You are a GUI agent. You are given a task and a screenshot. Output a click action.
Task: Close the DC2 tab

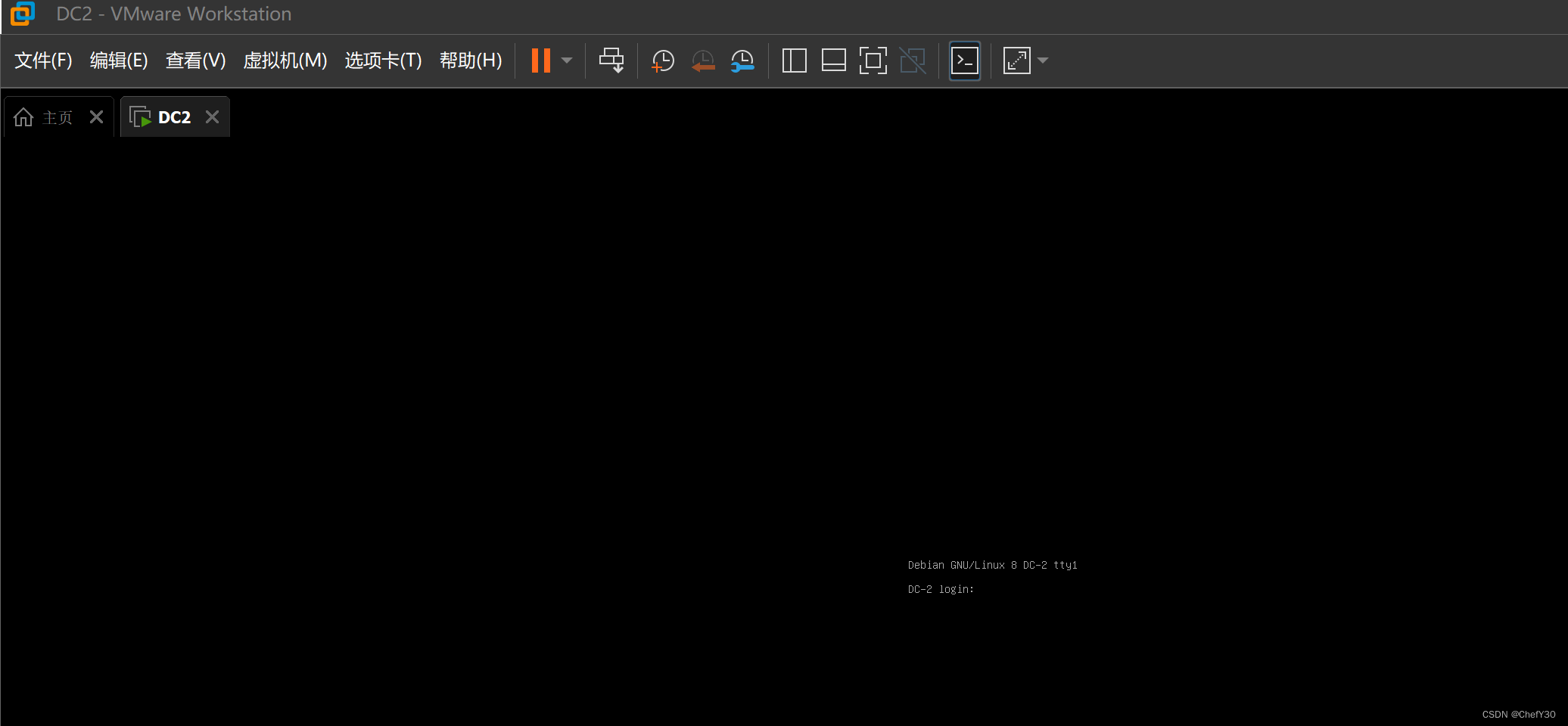pyautogui.click(x=212, y=117)
